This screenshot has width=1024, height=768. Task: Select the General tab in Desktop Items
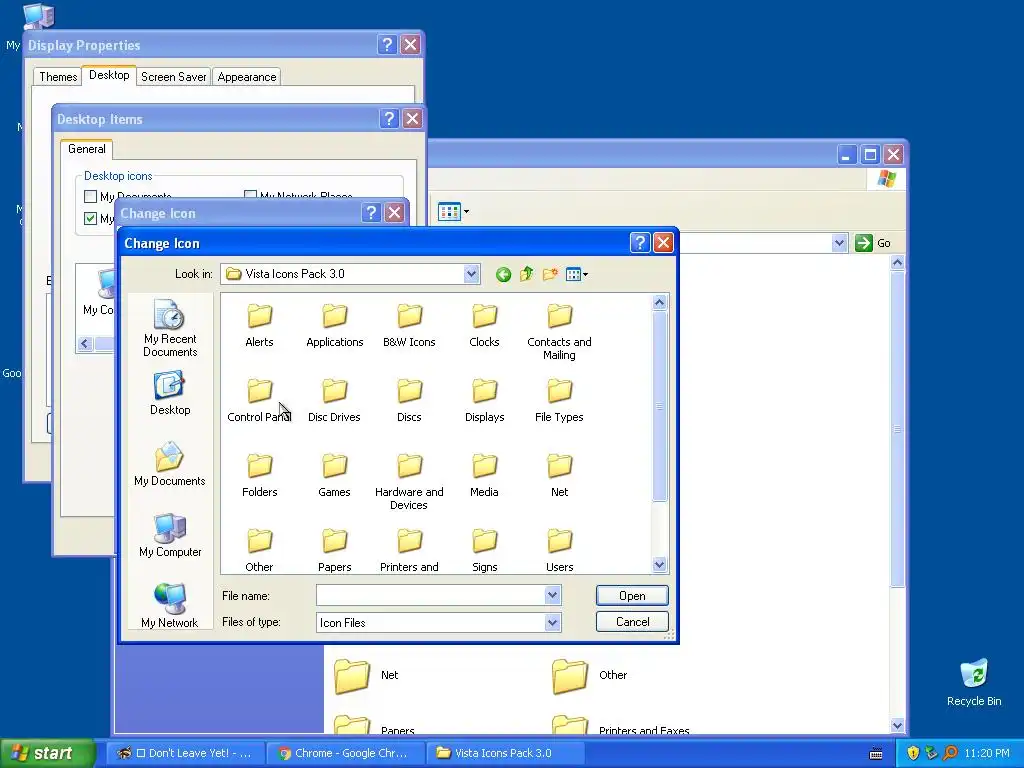(x=87, y=149)
